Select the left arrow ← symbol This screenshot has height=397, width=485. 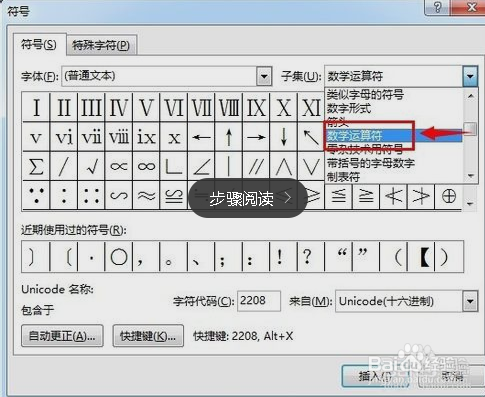pos(201,137)
